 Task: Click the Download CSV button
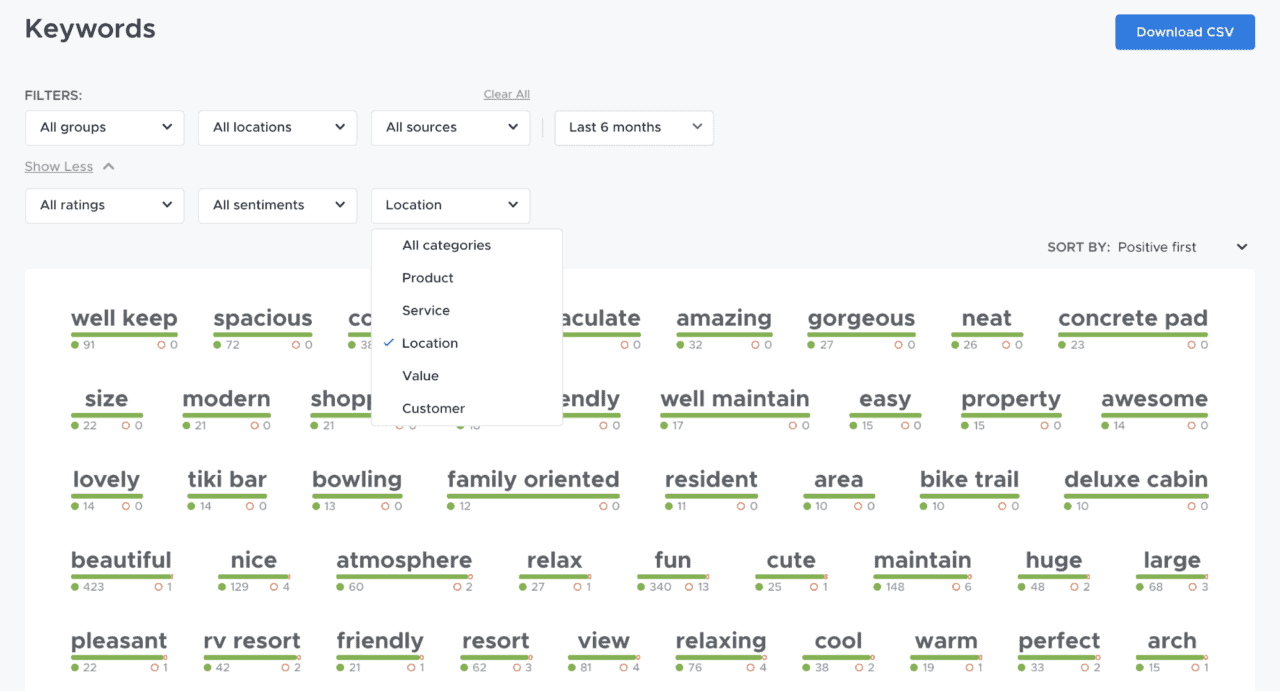(x=1184, y=31)
